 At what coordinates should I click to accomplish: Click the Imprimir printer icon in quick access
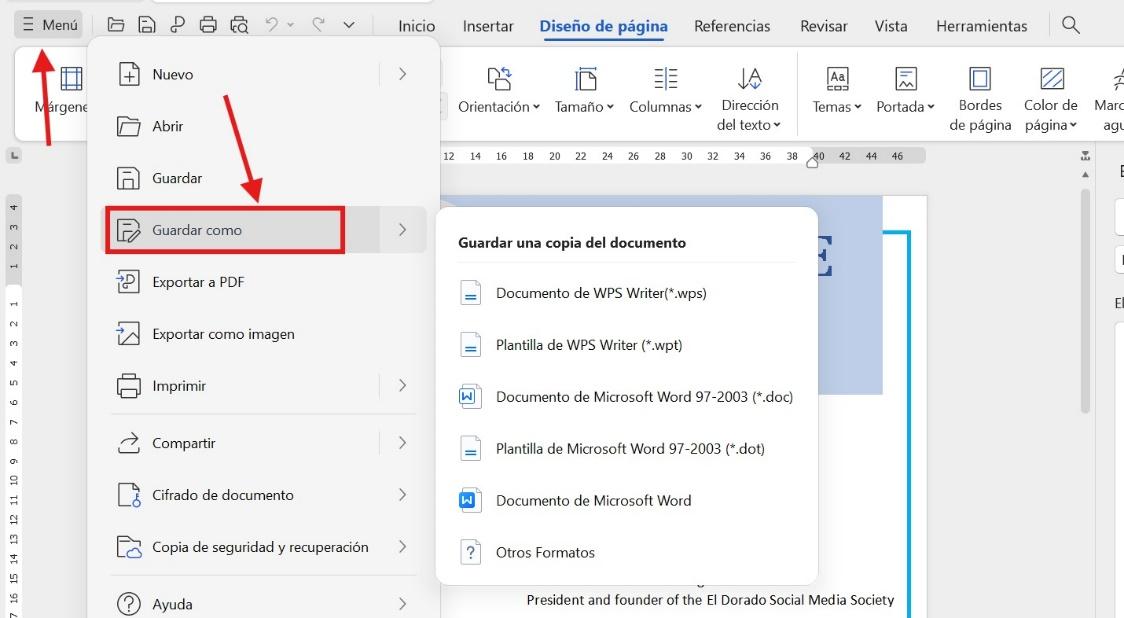coord(206,24)
